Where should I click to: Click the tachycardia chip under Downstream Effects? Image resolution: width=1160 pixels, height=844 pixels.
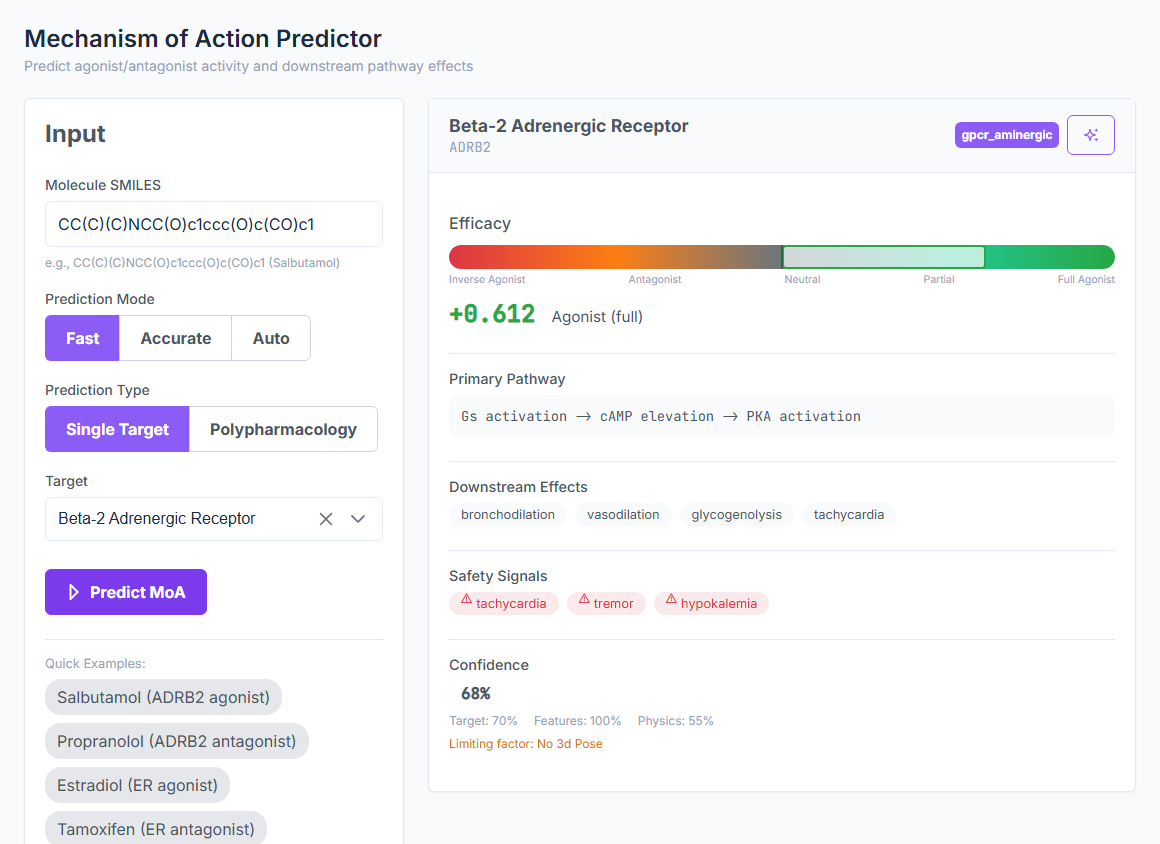click(x=849, y=515)
